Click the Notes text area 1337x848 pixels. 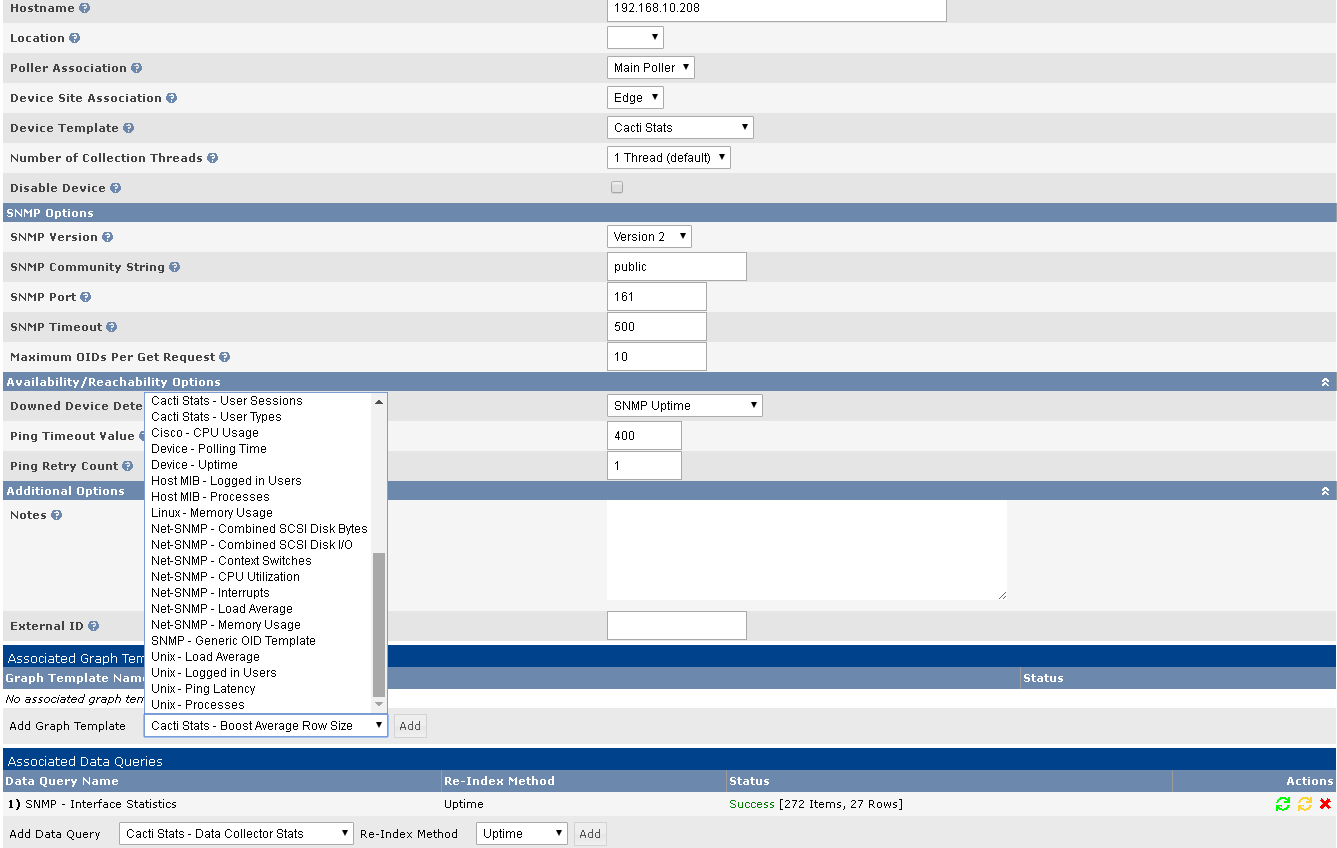click(807, 550)
